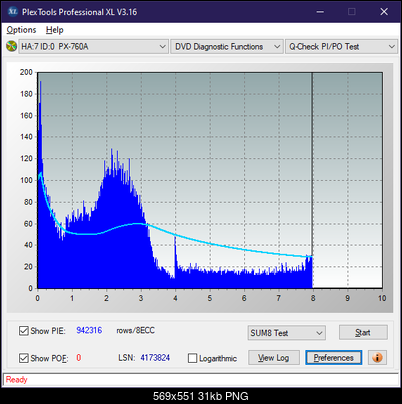Open the Options menu
402x404 pixels.
click(21, 30)
